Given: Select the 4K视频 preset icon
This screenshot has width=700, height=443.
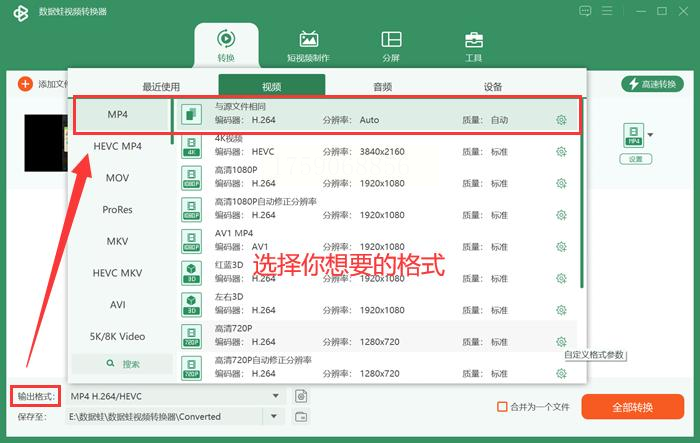Looking at the screenshot, I should (191, 146).
